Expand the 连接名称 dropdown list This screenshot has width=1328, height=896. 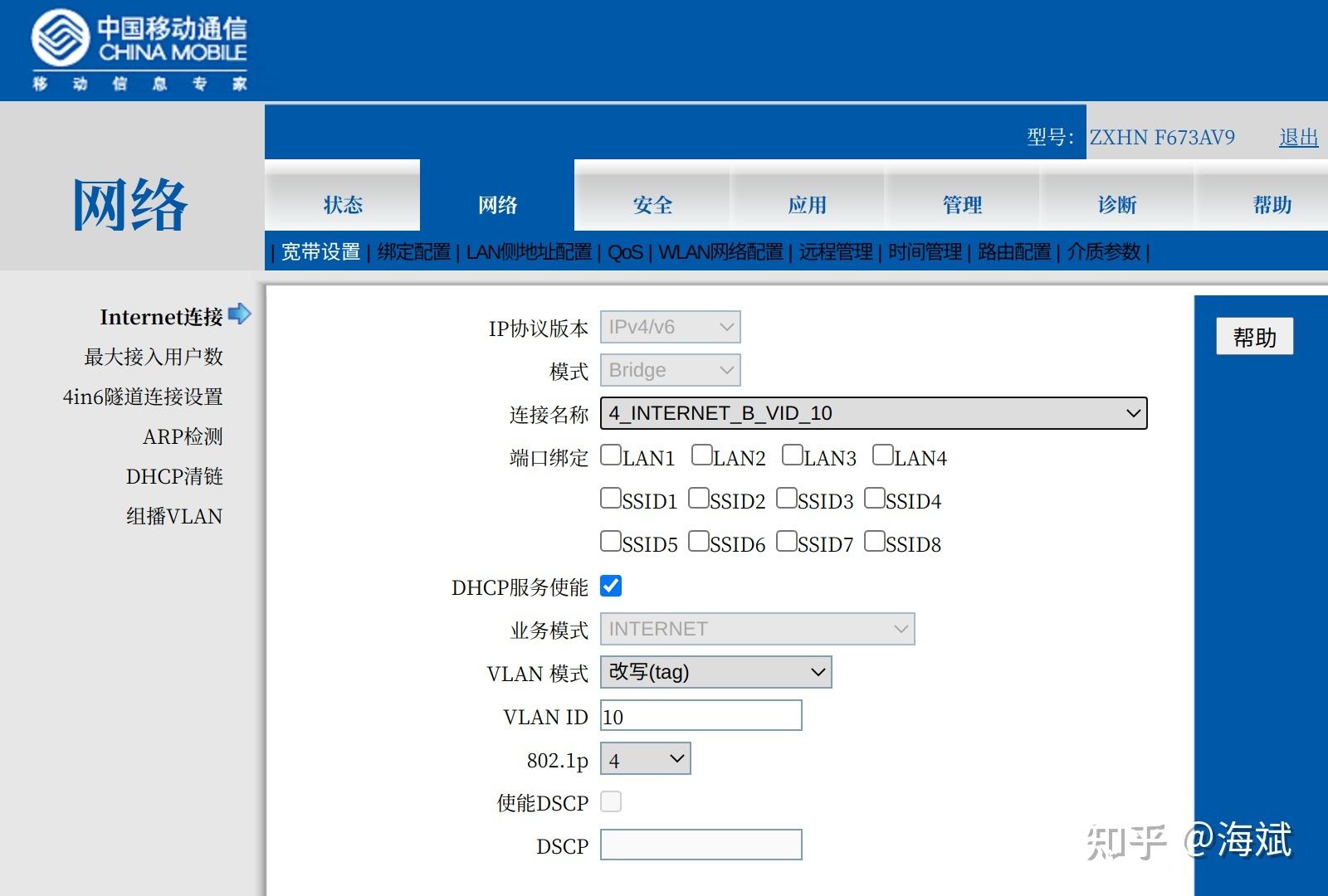point(874,413)
